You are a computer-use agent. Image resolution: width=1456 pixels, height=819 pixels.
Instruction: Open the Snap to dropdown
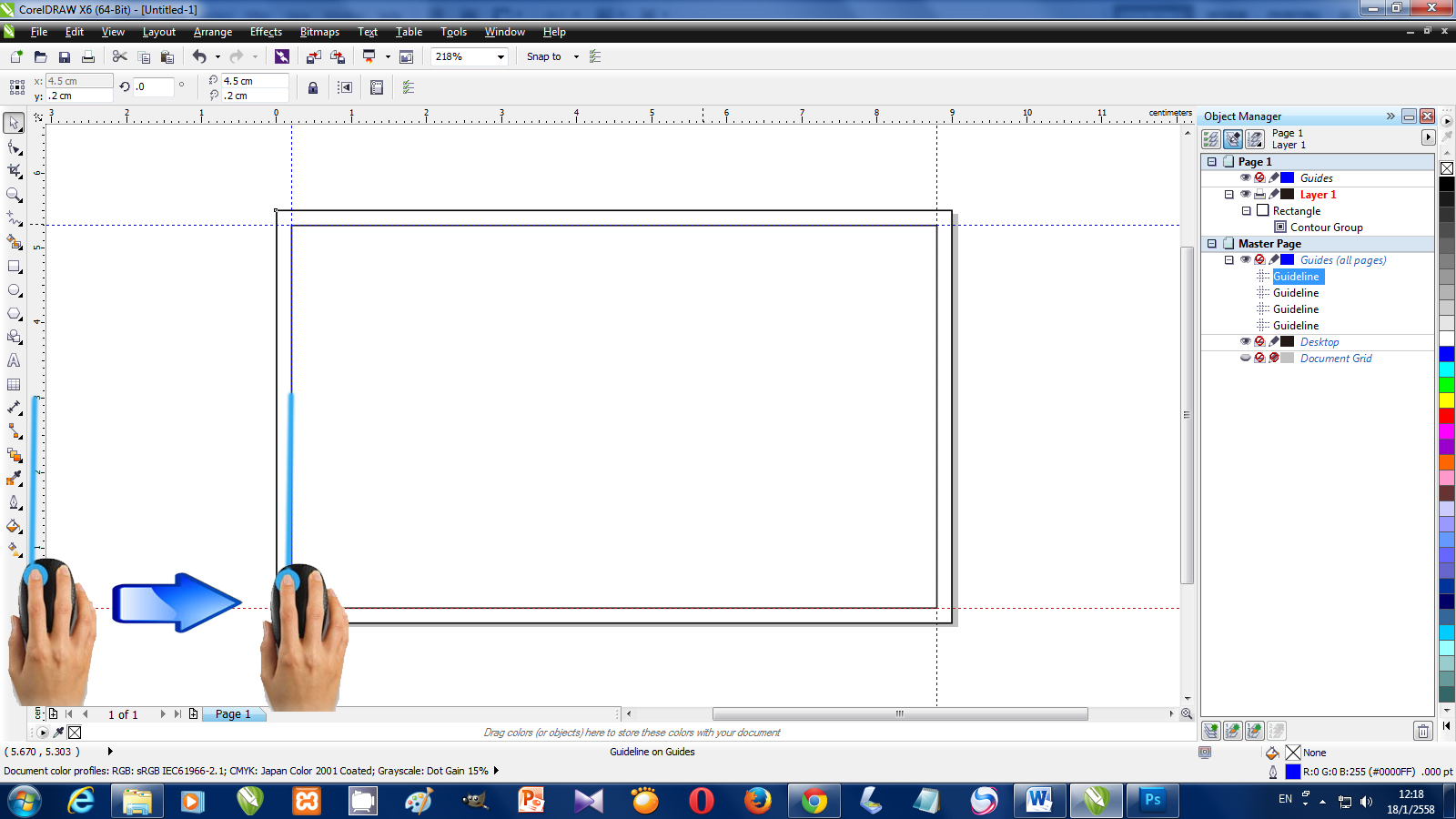[576, 56]
